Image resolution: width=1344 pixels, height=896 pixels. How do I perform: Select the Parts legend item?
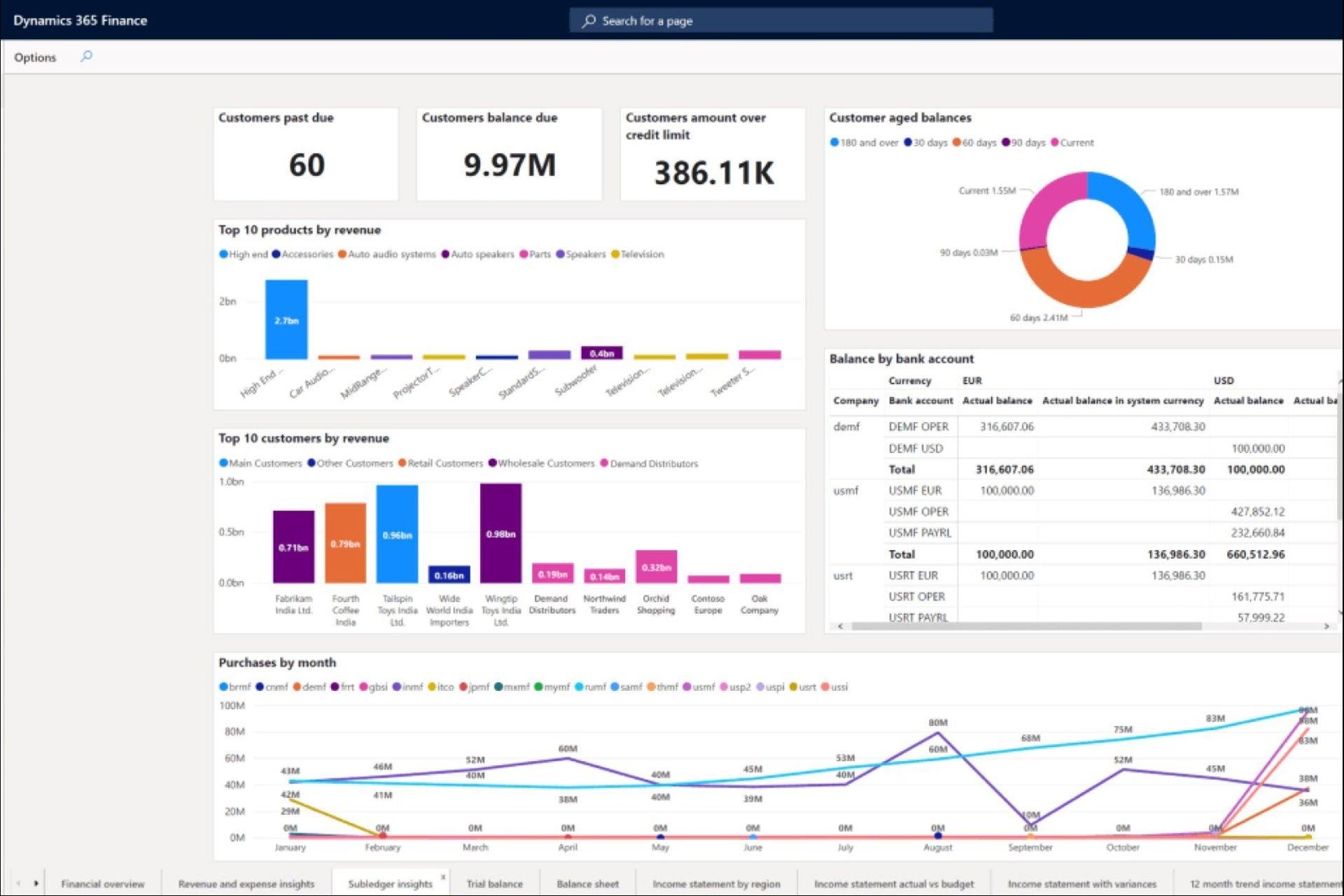click(x=535, y=254)
